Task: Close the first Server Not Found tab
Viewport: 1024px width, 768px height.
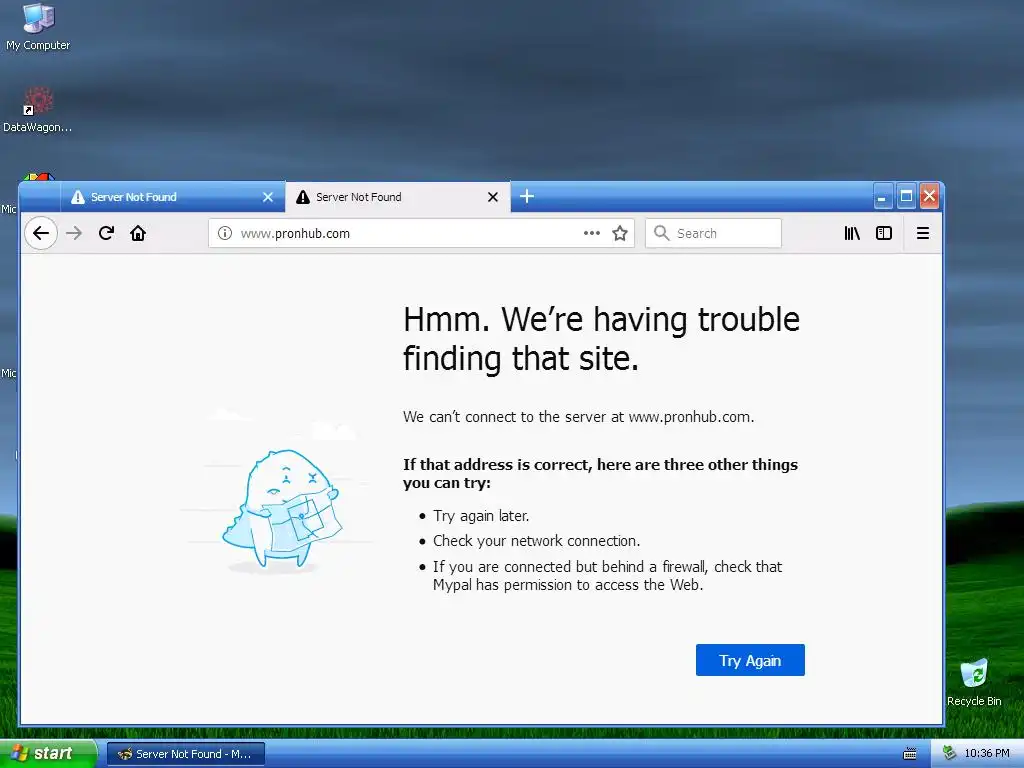Action: click(268, 197)
